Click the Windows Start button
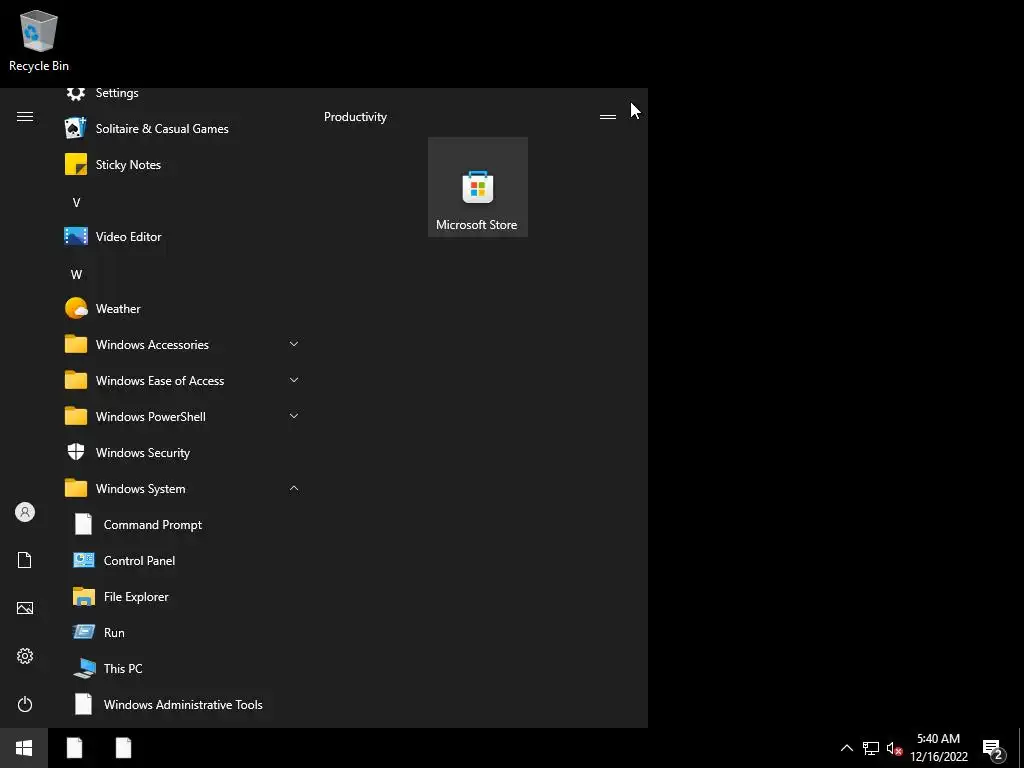This screenshot has width=1024, height=768. tap(24, 748)
